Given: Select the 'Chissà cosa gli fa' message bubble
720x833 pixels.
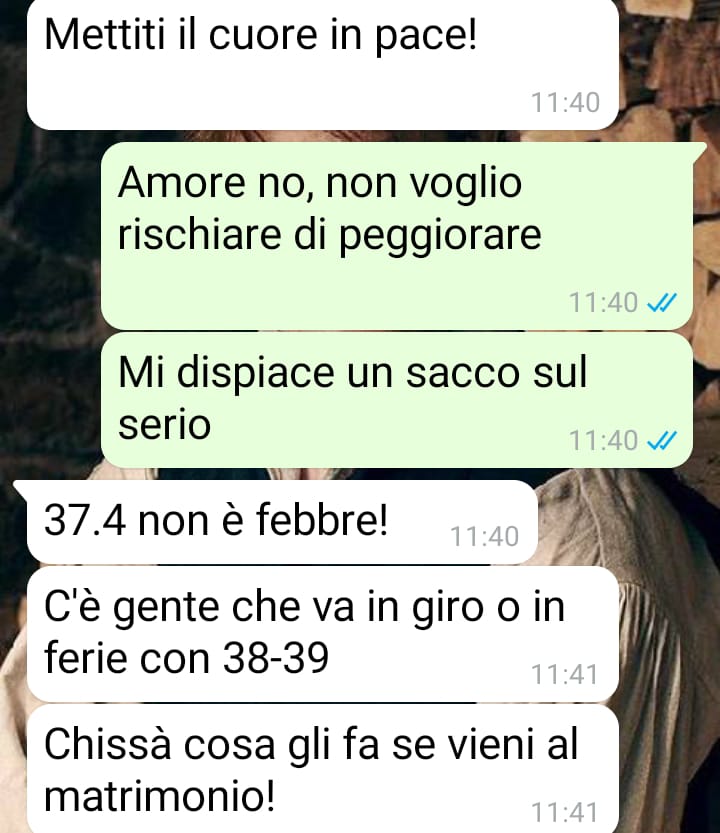Looking at the screenshot, I should tap(323, 769).
